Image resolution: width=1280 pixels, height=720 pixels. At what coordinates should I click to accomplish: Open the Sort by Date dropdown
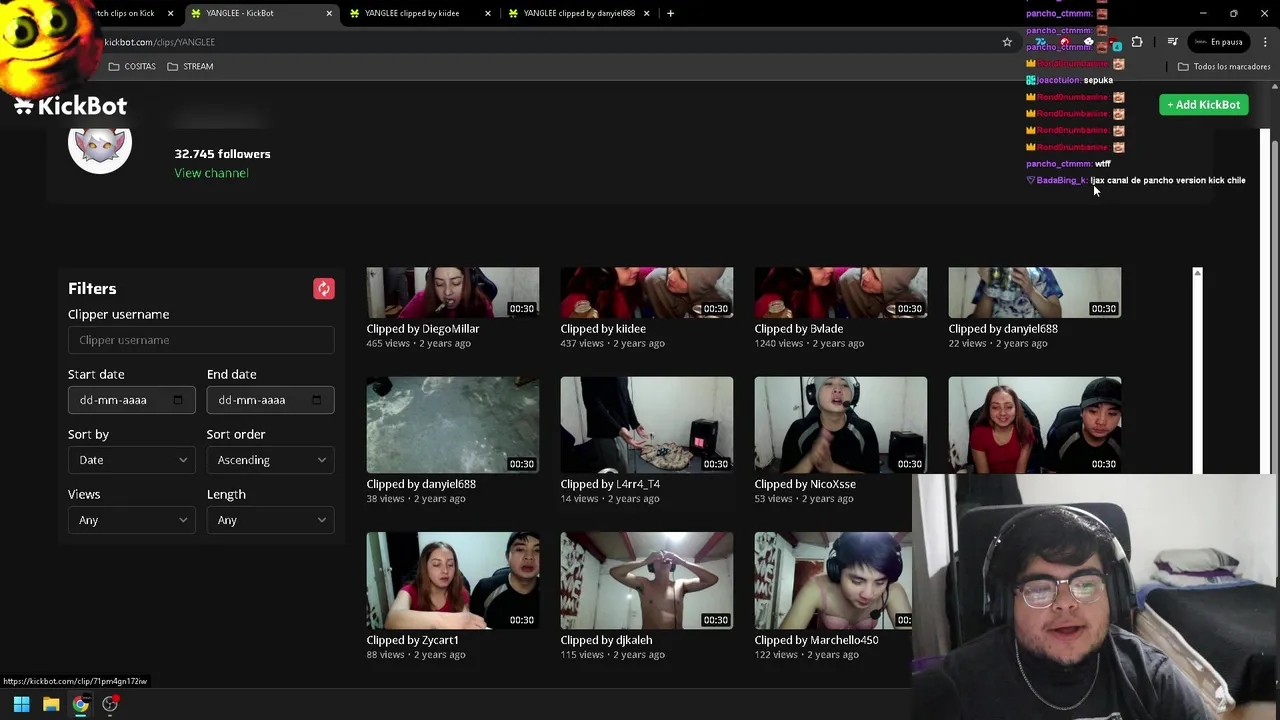pyautogui.click(x=131, y=460)
